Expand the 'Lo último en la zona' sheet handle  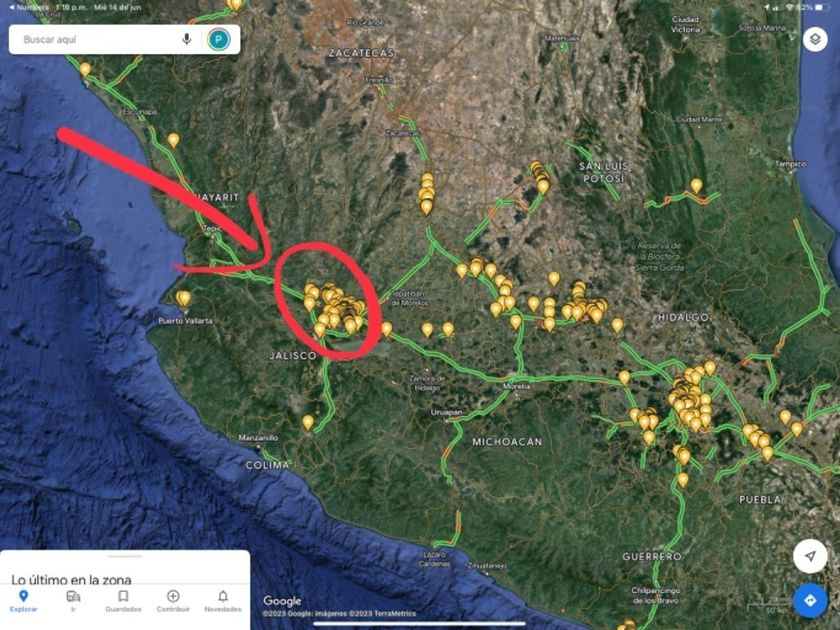[x=124, y=557]
